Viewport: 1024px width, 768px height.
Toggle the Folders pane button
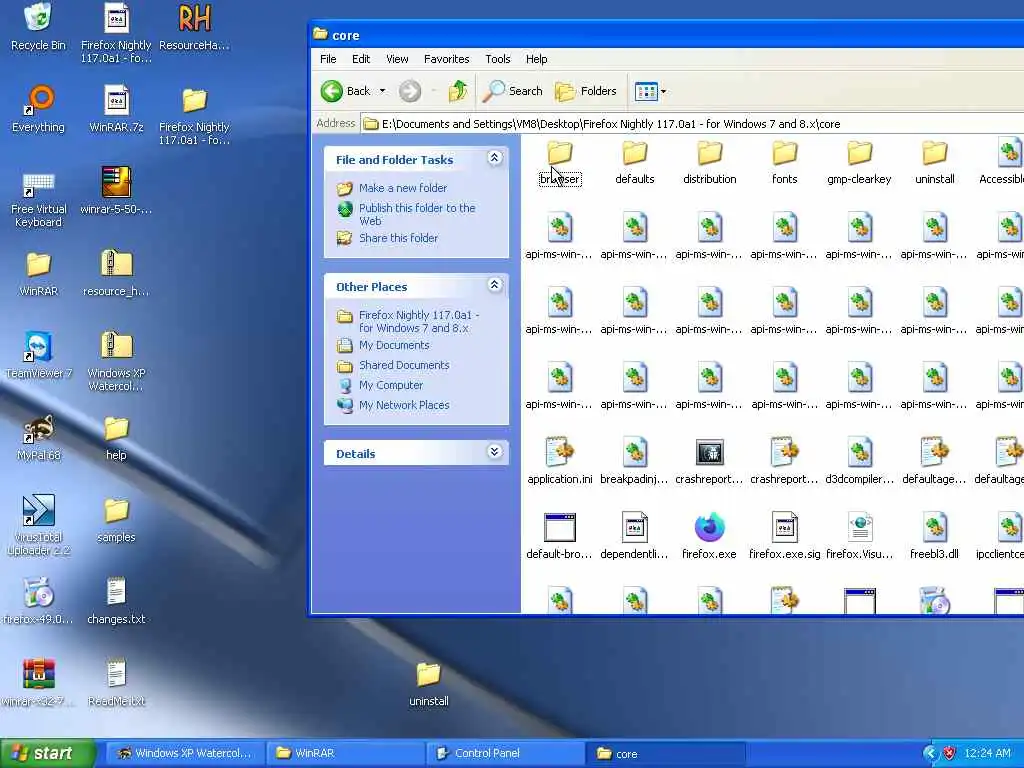pos(586,91)
